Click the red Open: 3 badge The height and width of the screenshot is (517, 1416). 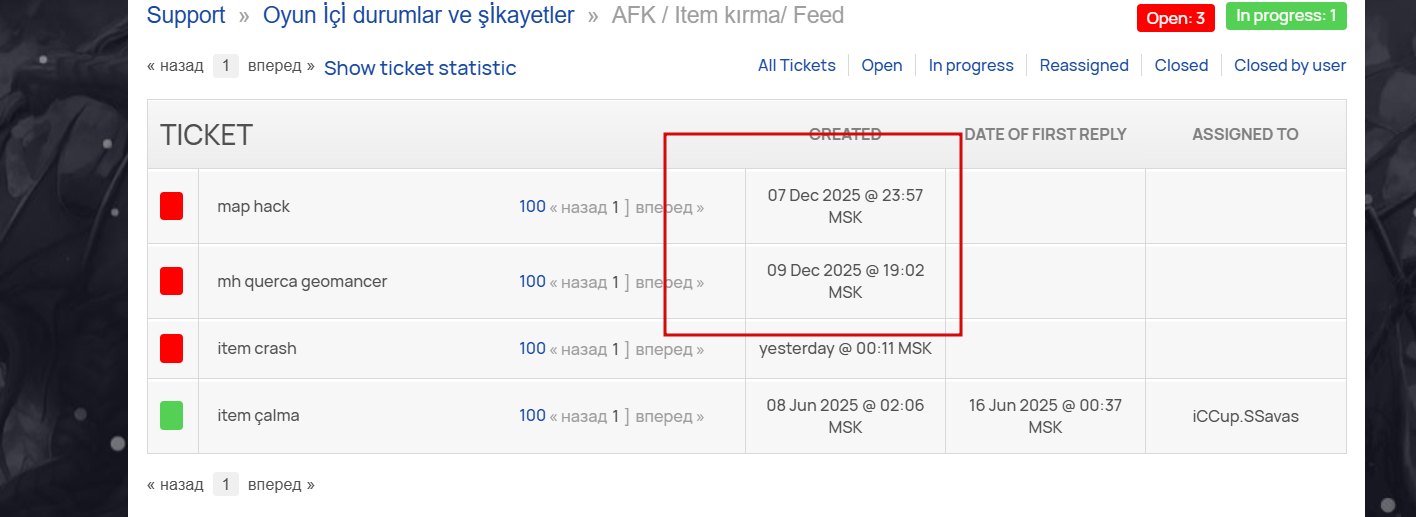pos(1175,18)
